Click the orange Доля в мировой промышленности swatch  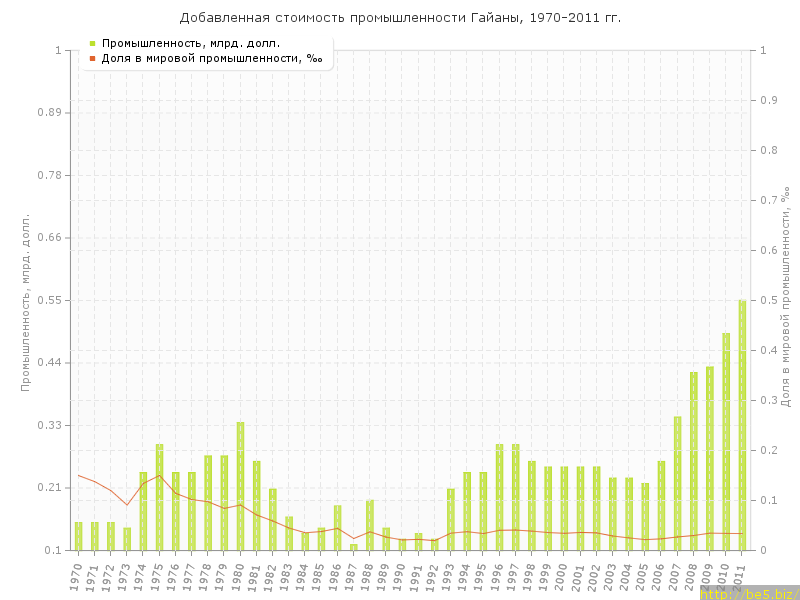pyautogui.click(x=92, y=58)
